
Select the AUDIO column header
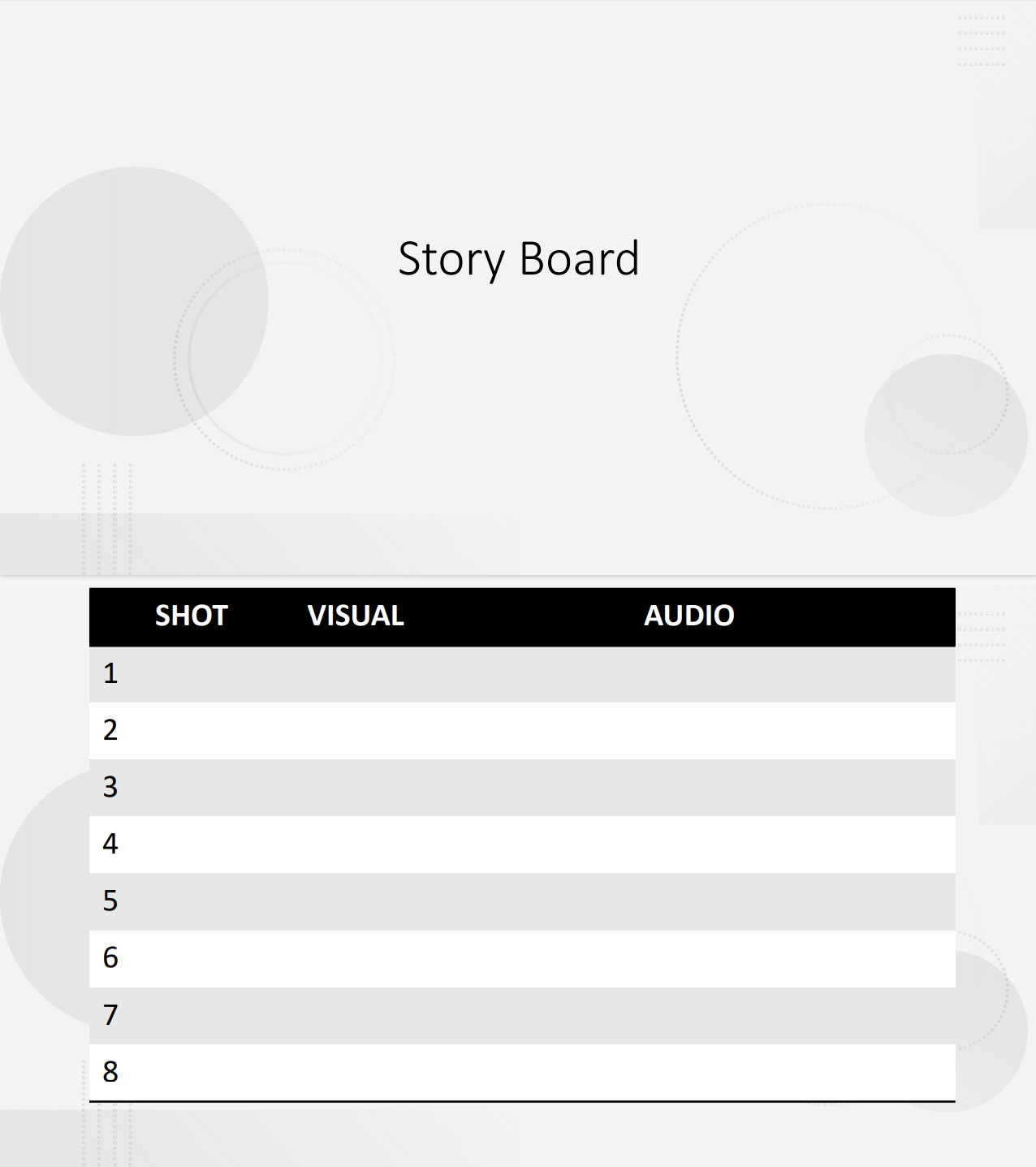[689, 616]
